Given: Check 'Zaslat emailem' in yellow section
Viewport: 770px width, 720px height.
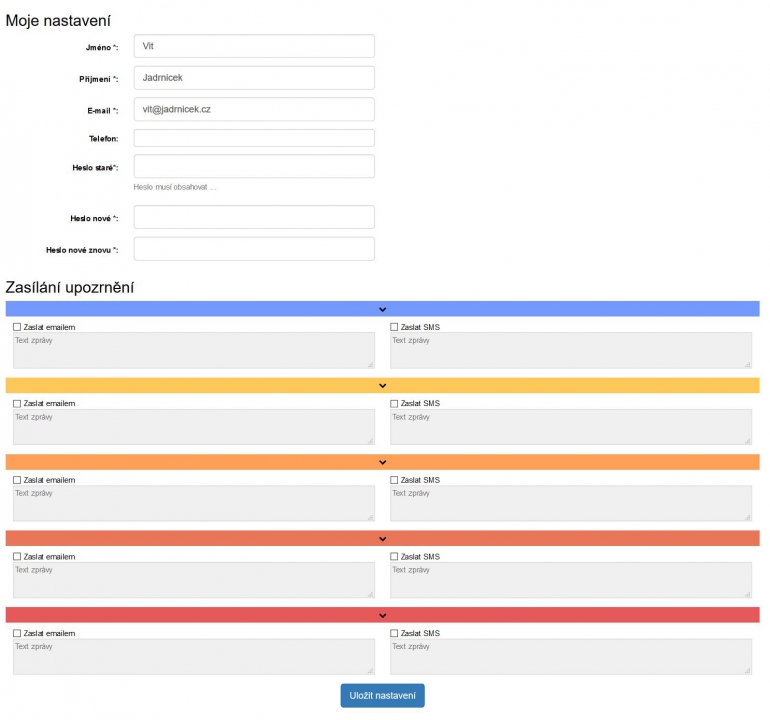Looking at the screenshot, I should pyautogui.click(x=17, y=404).
